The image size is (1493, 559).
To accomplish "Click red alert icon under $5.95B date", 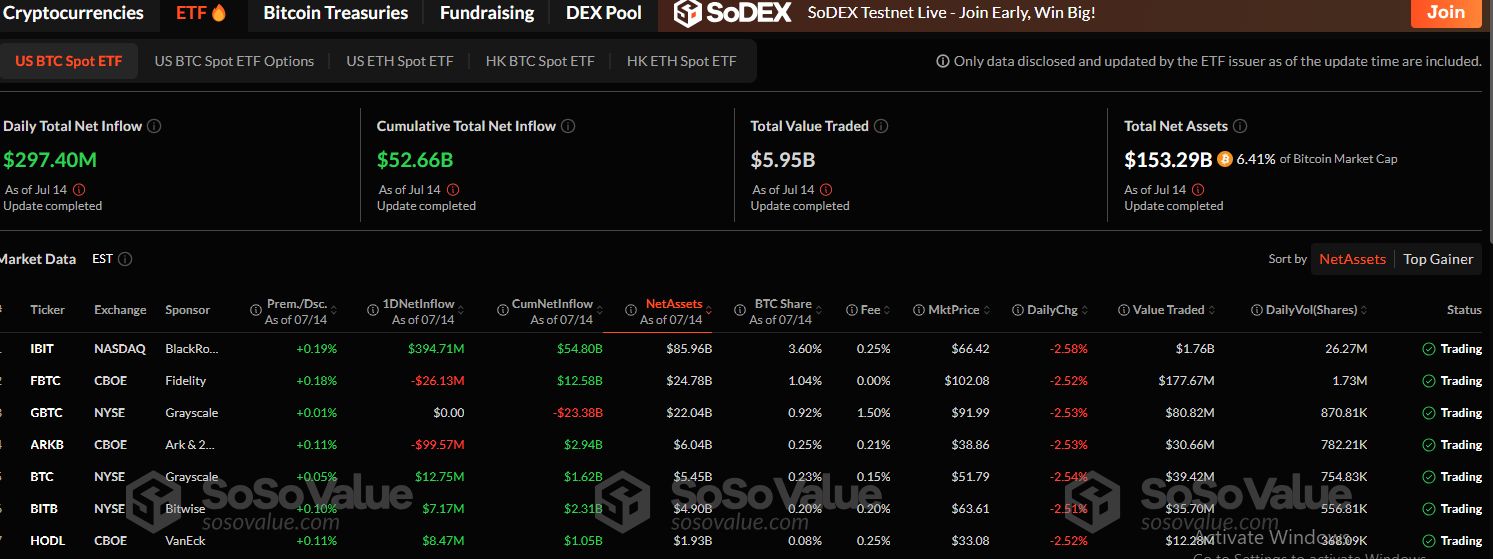I will 826,189.
